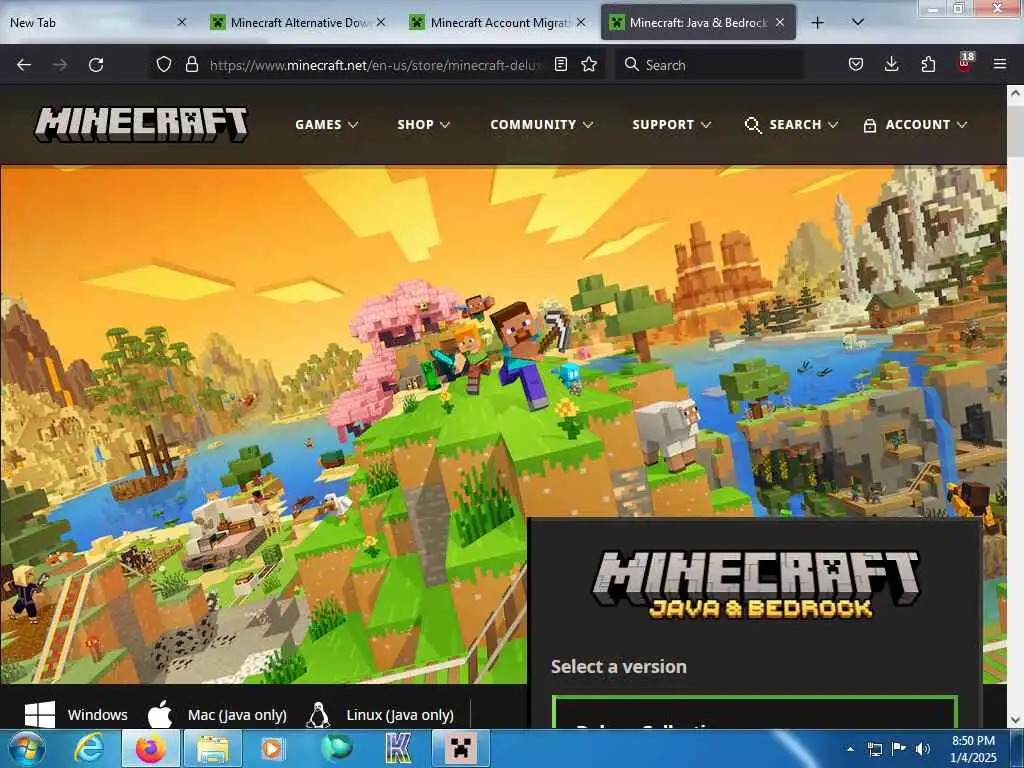
Task: Expand the GAMES menu
Action: (x=327, y=124)
